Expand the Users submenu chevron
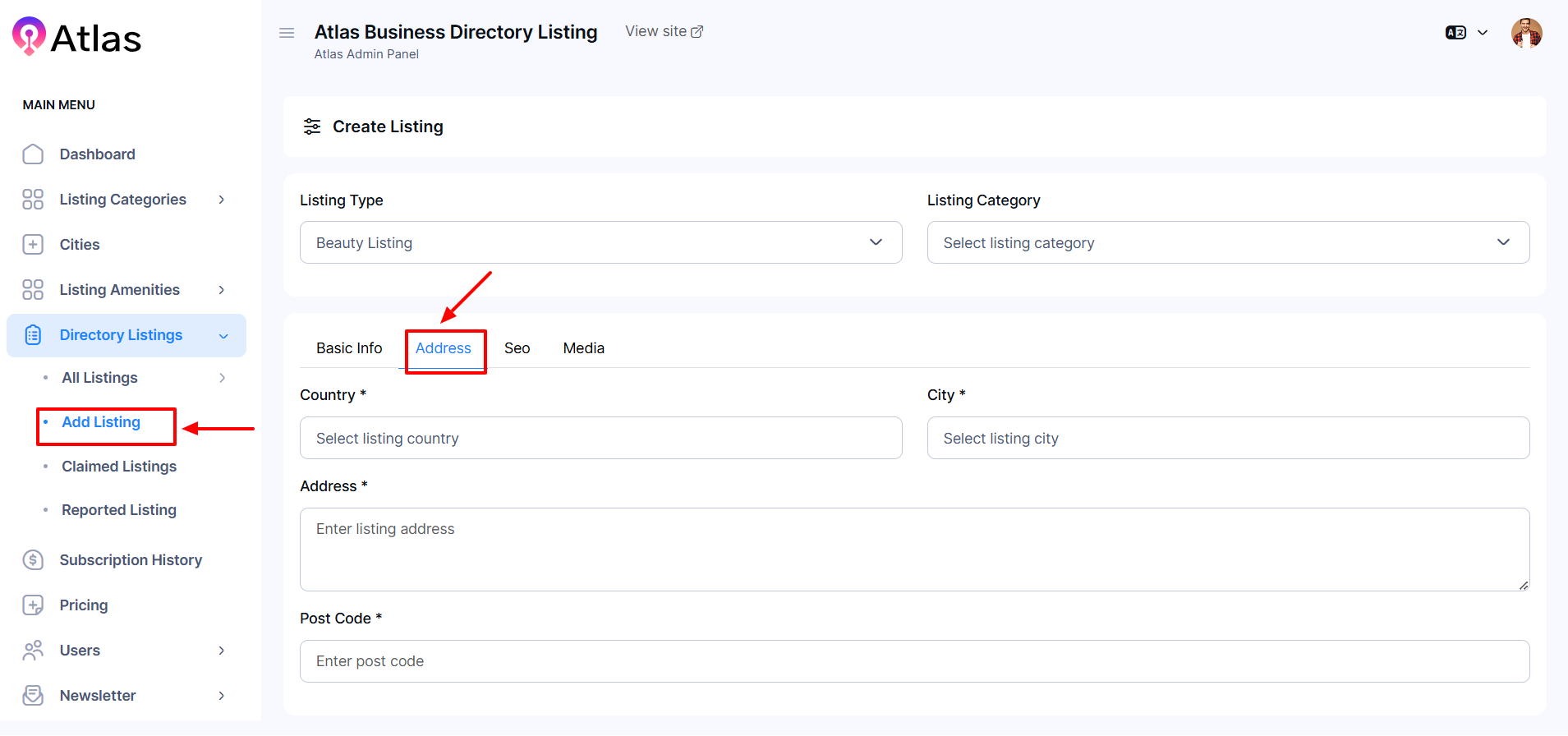Viewport: 1568px width, 736px height. tap(221, 651)
